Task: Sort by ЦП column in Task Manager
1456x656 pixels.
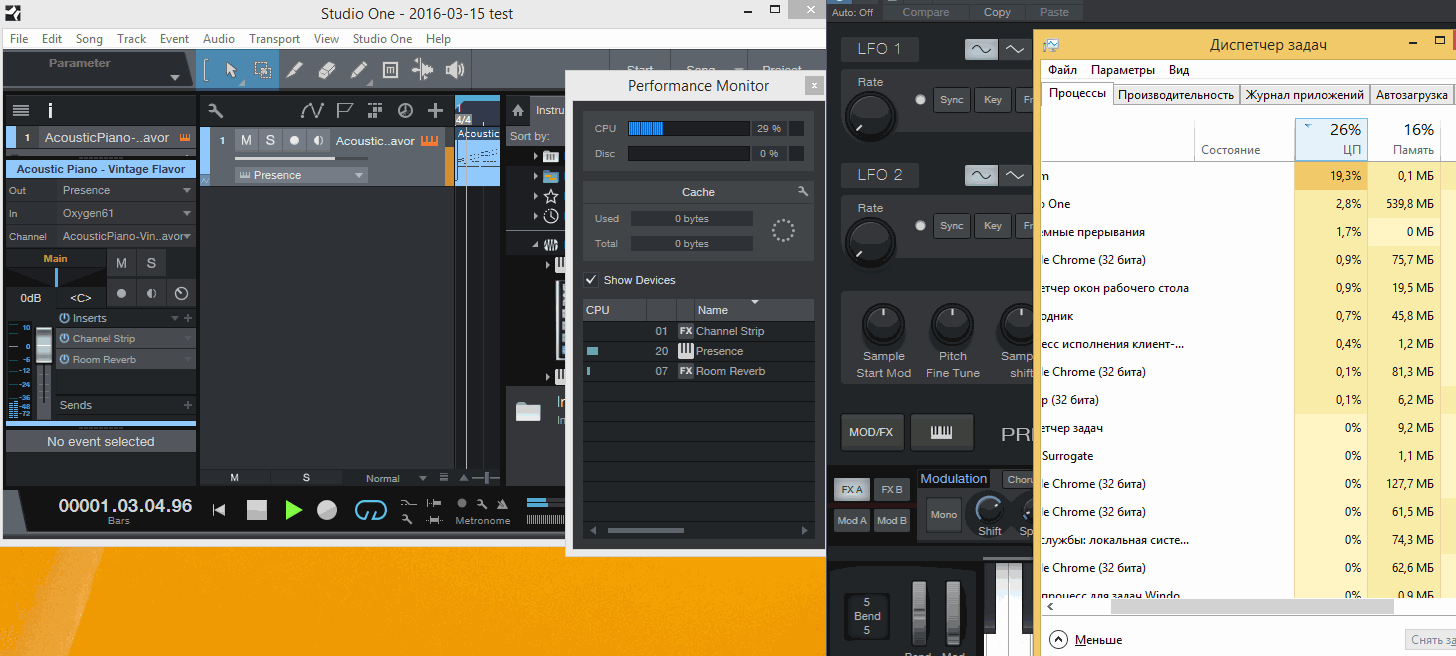Action: [1330, 138]
